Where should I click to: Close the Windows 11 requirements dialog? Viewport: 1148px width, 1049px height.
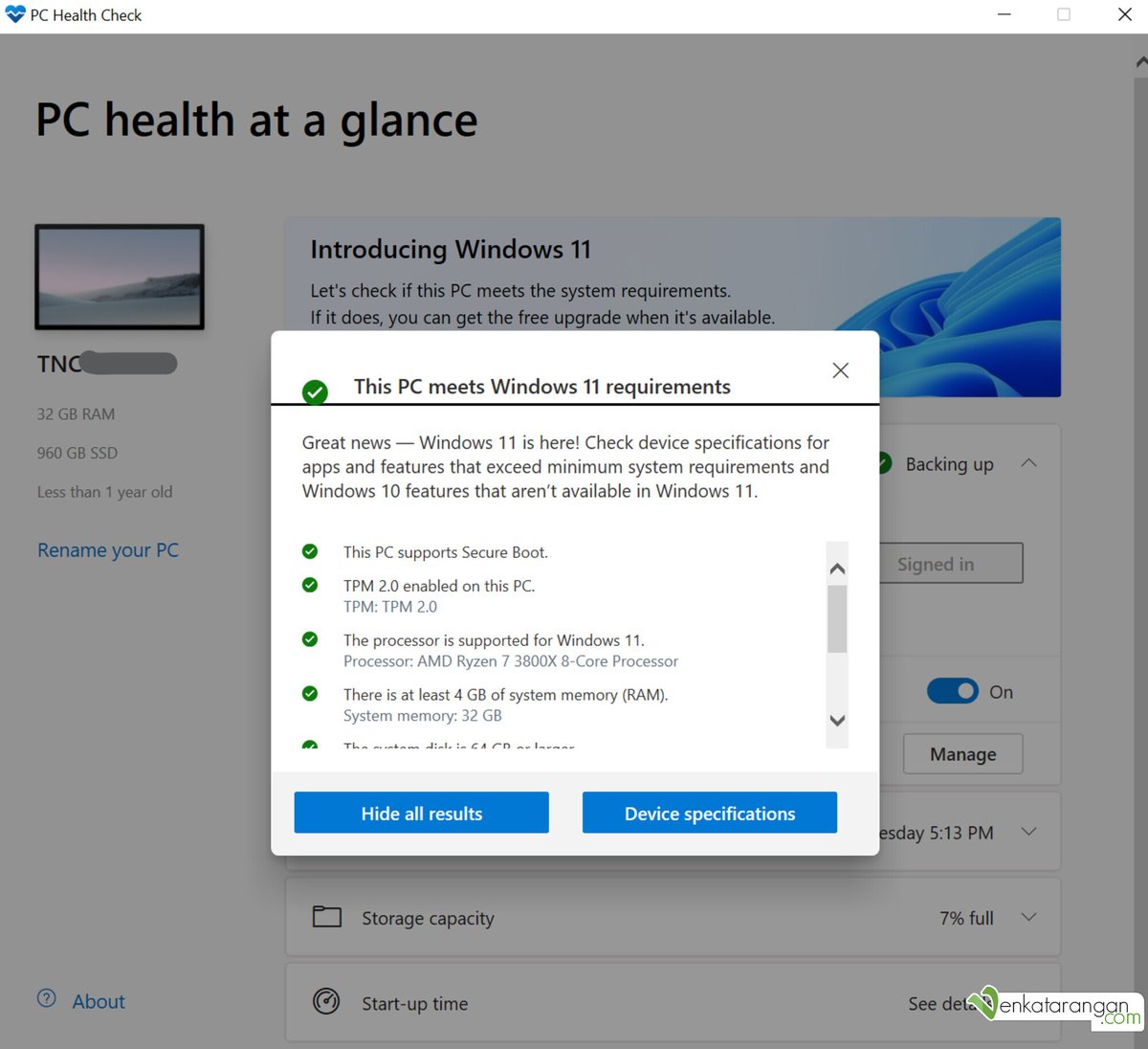(x=841, y=370)
